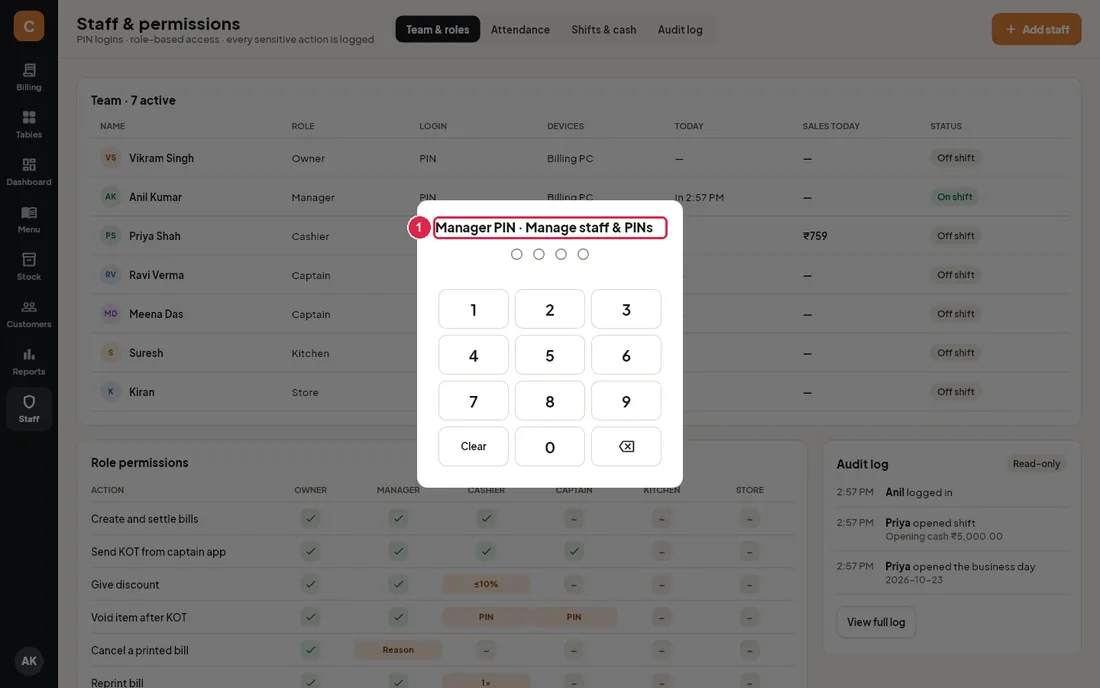Toggle Manager check for Send KOT from captain app
Viewport: 1100px width, 688px height.
tap(398, 551)
